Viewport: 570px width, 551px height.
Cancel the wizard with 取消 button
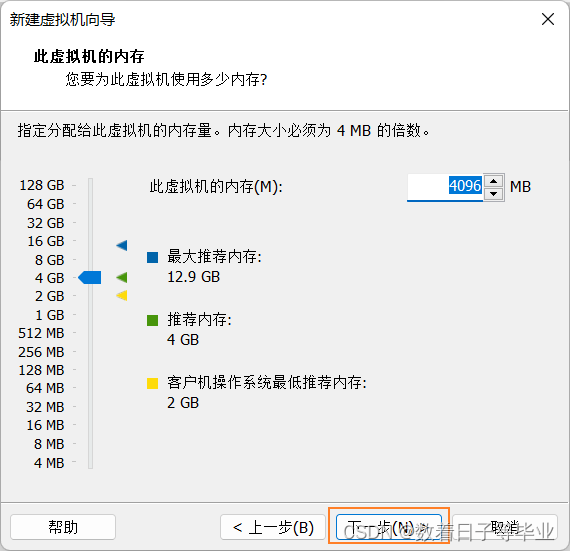click(505, 527)
